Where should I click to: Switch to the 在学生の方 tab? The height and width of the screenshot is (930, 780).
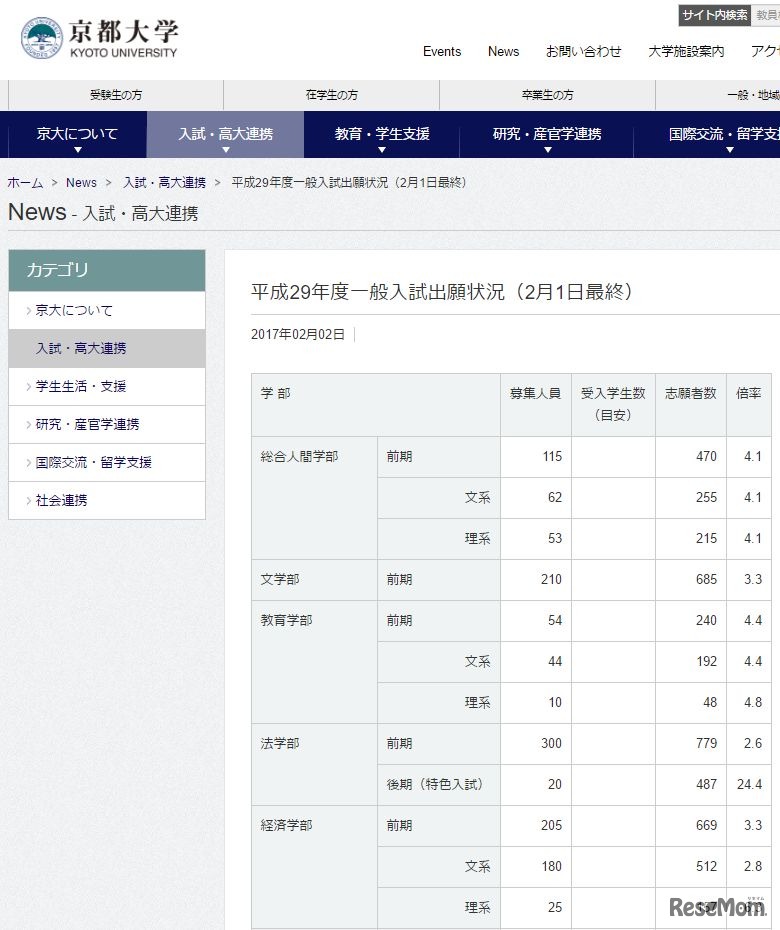[x=331, y=95]
